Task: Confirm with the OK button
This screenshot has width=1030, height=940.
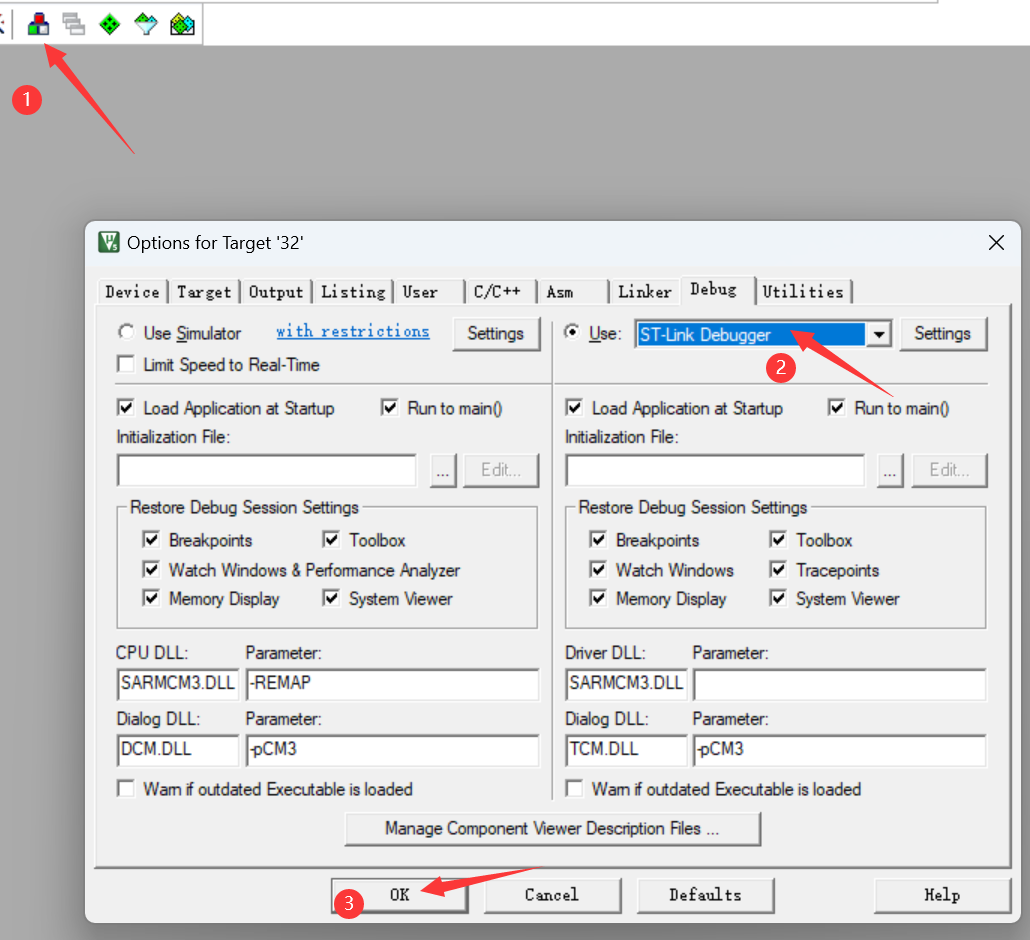Action: (x=399, y=895)
